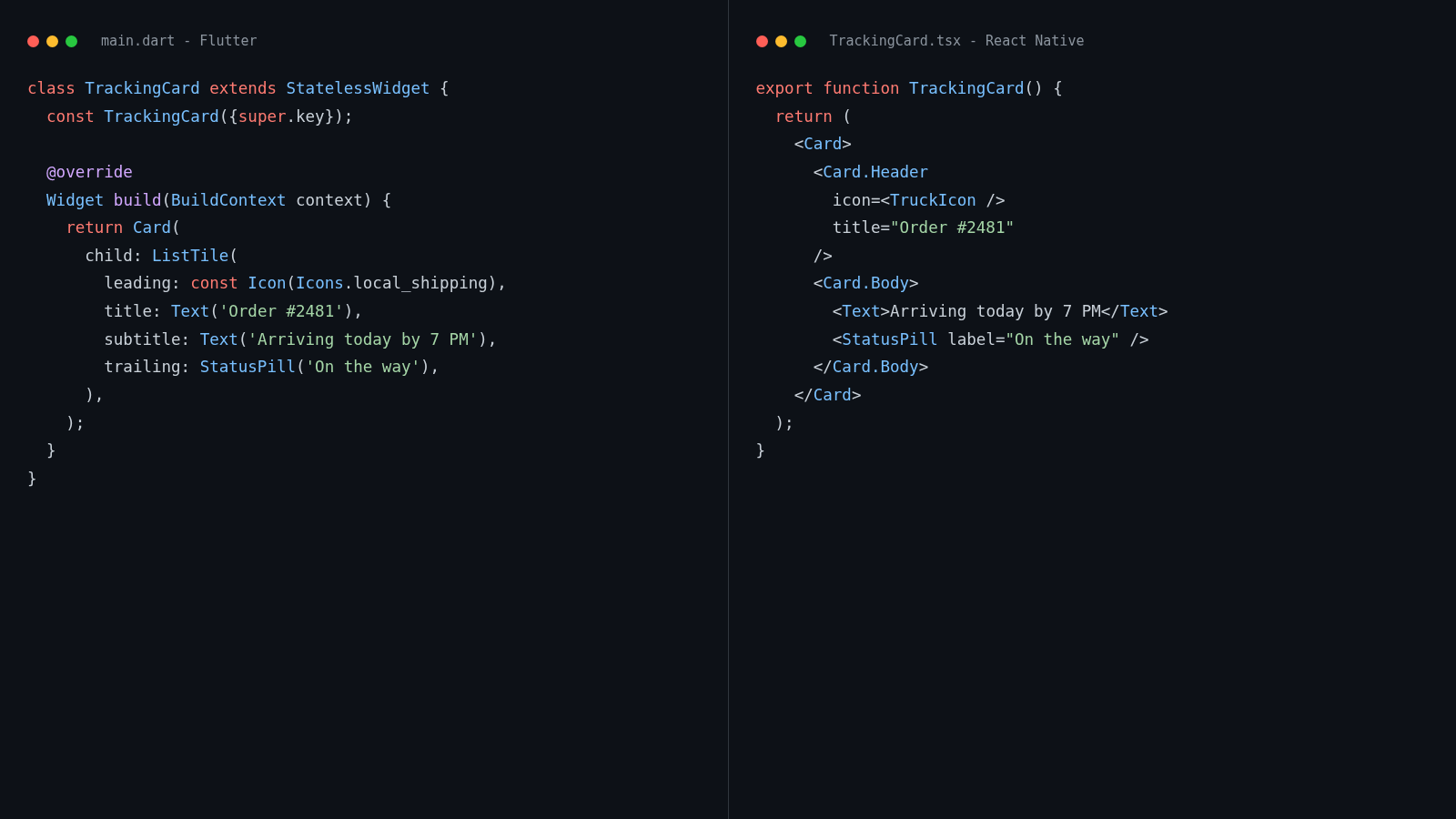Close the main.dart Flutter window
The width and height of the screenshot is (1456, 819).
[x=33, y=41]
